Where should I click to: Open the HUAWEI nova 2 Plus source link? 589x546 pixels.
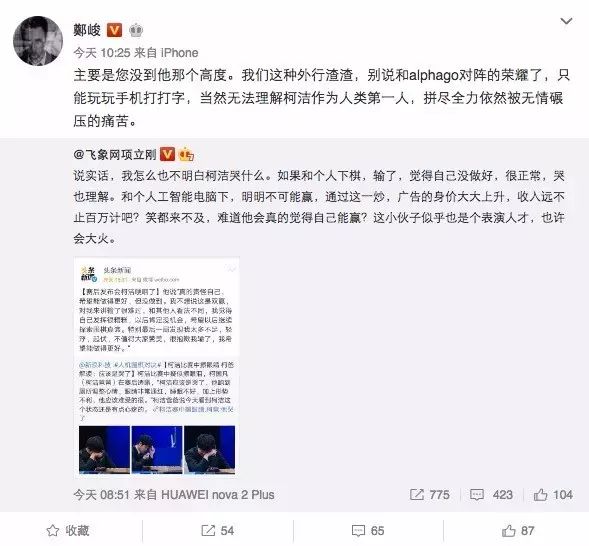pos(217,495)
